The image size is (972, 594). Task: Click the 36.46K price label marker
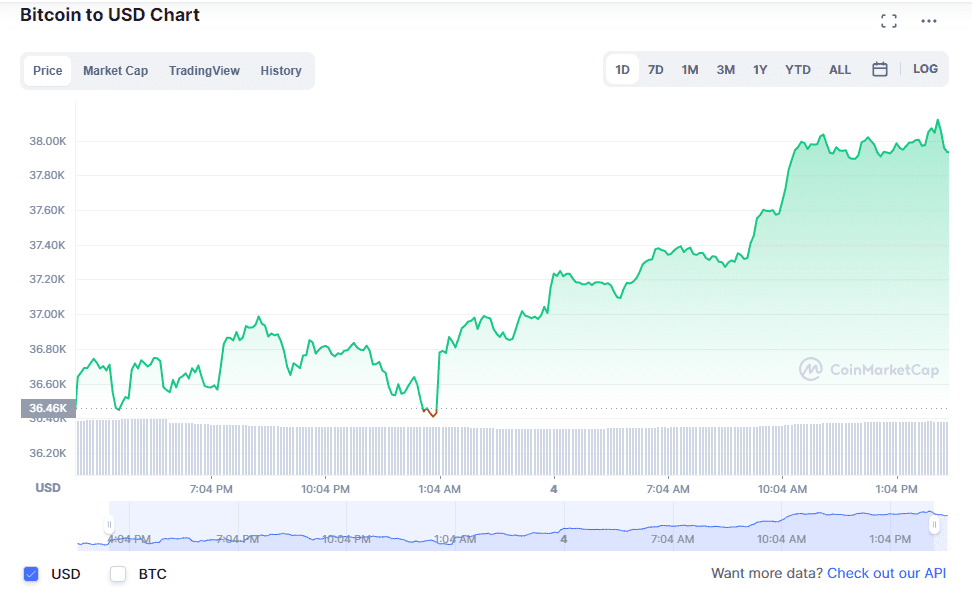click(47, 408)
